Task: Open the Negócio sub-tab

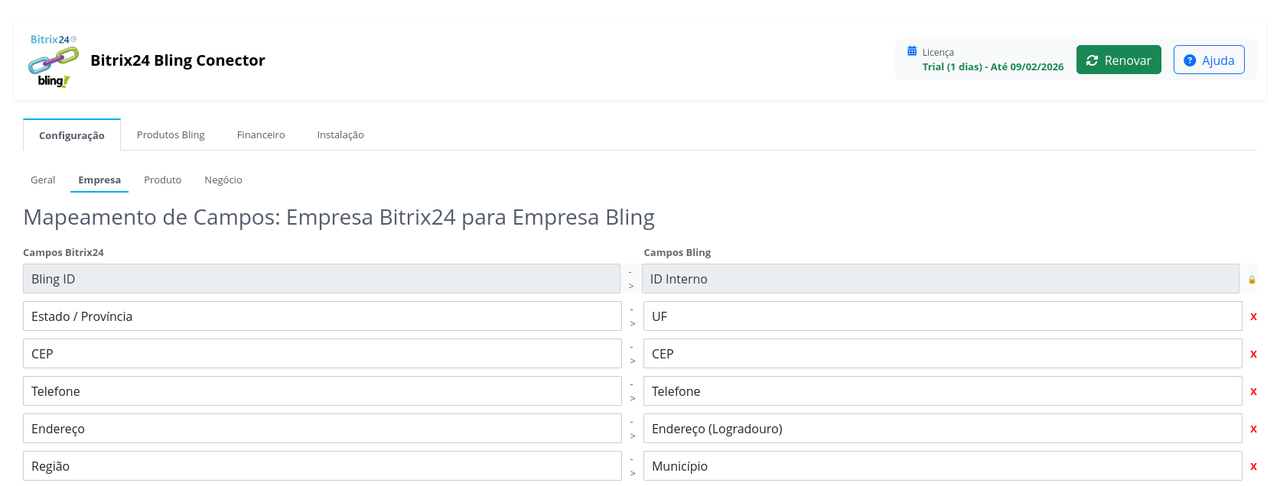Action: (223, 180)
